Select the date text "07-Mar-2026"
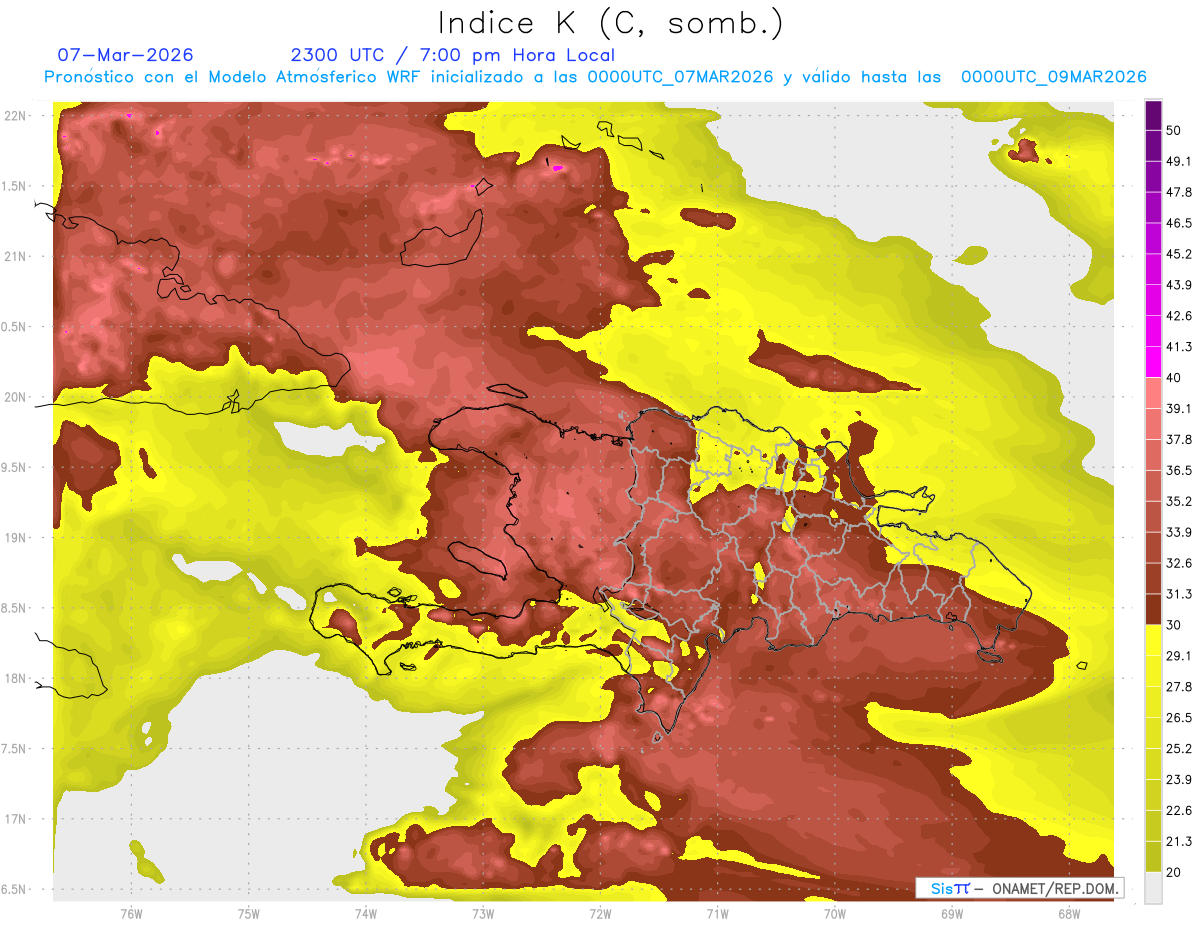1200x927 pixels. [x=125, y=55]
